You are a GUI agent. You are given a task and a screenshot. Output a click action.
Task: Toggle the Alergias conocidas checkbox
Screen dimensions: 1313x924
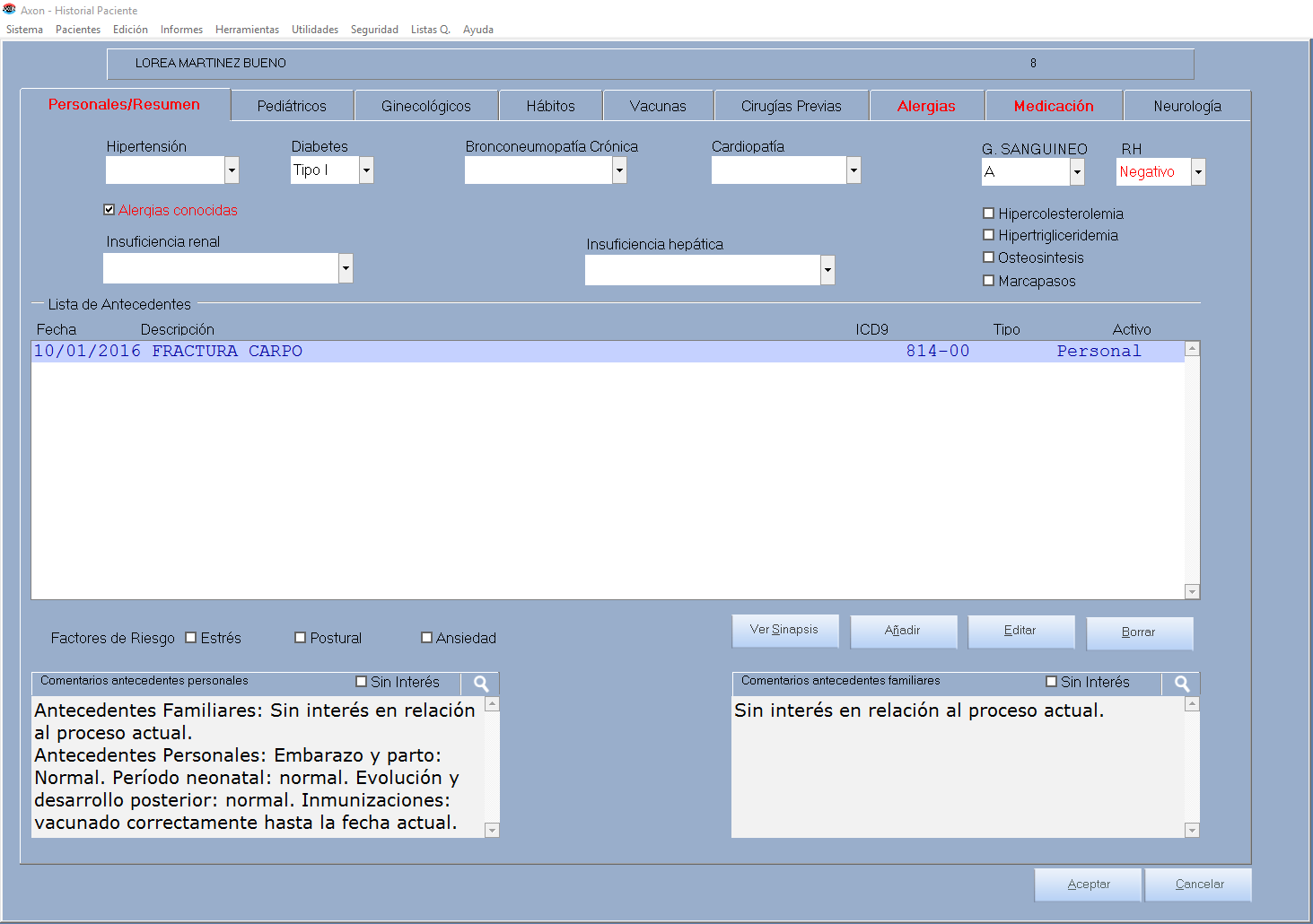(x=109, y=210)
